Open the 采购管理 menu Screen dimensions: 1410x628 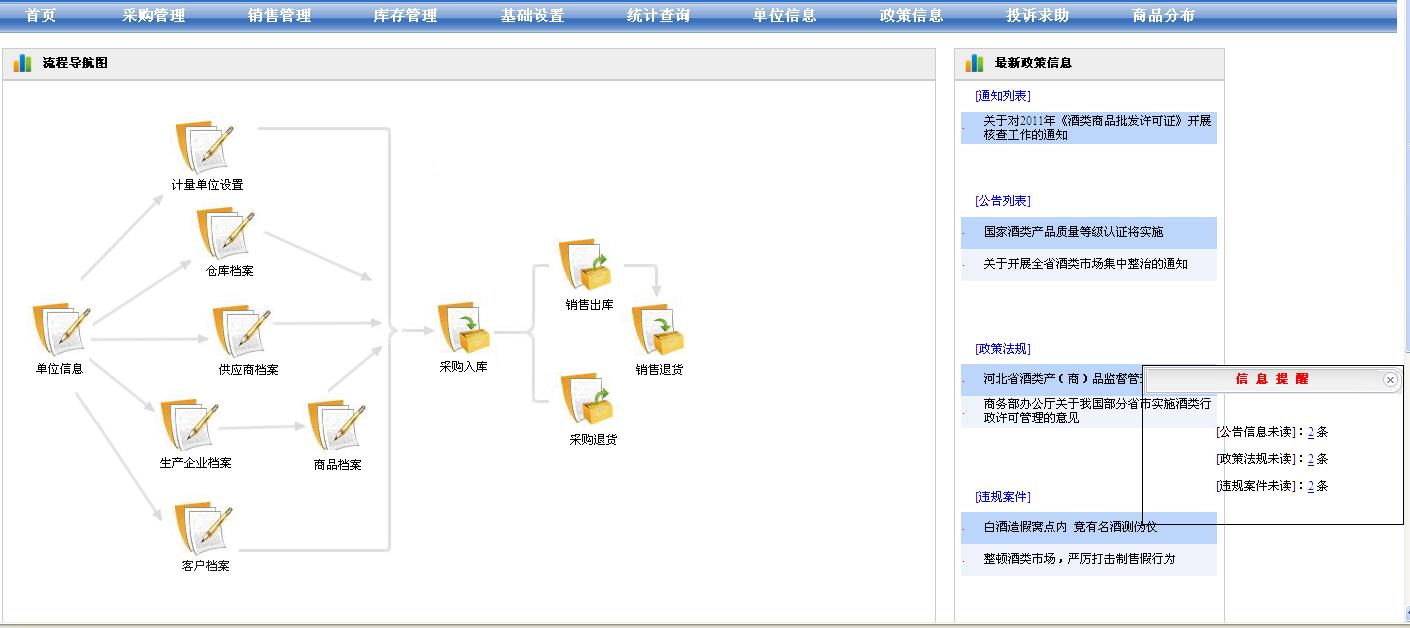click(x=154, y=16)
